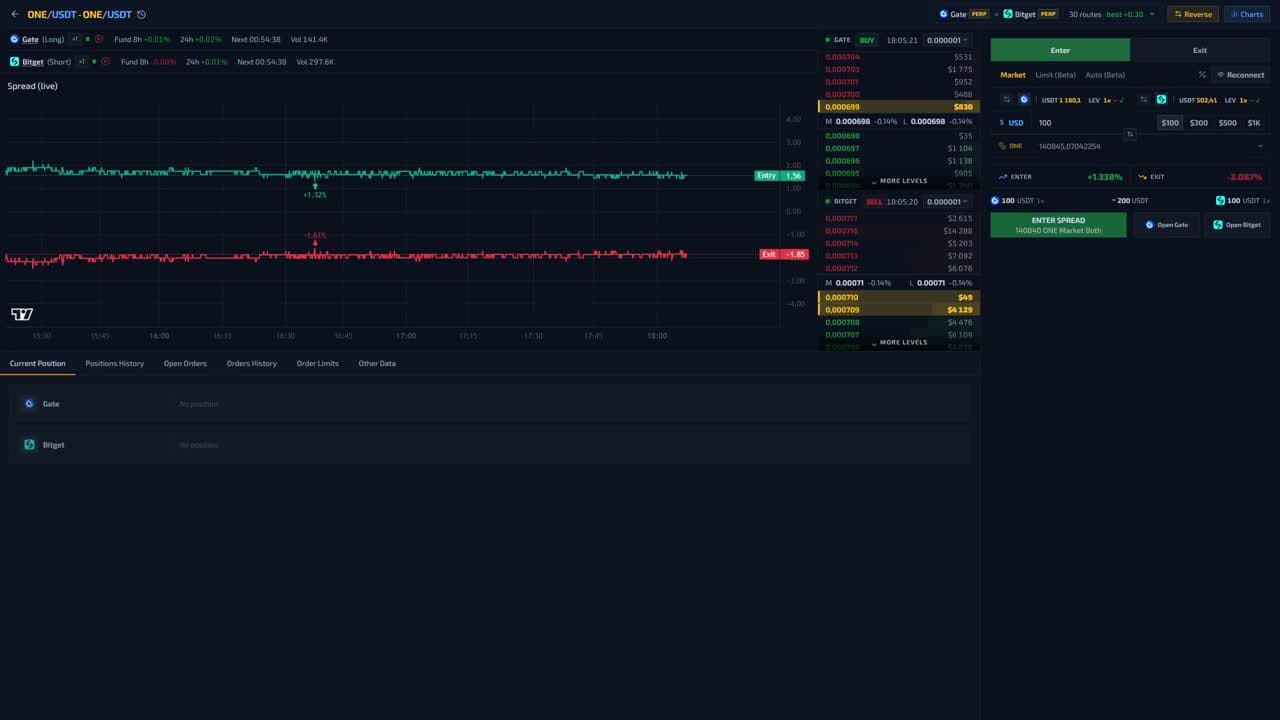
Task: Expand MORE LEVELS in the Bitget order book
Action: (899, 342)
